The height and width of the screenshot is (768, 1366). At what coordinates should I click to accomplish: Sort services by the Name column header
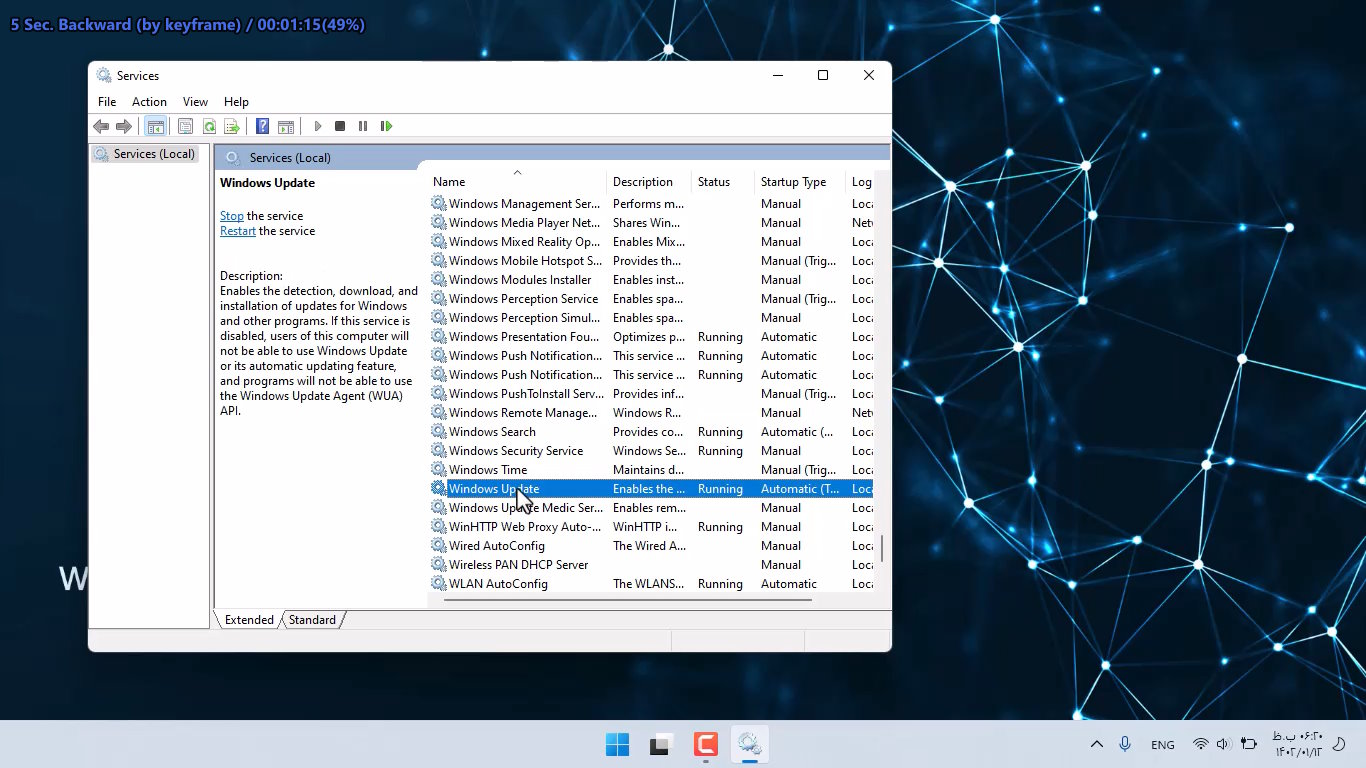tap(517, 182)
